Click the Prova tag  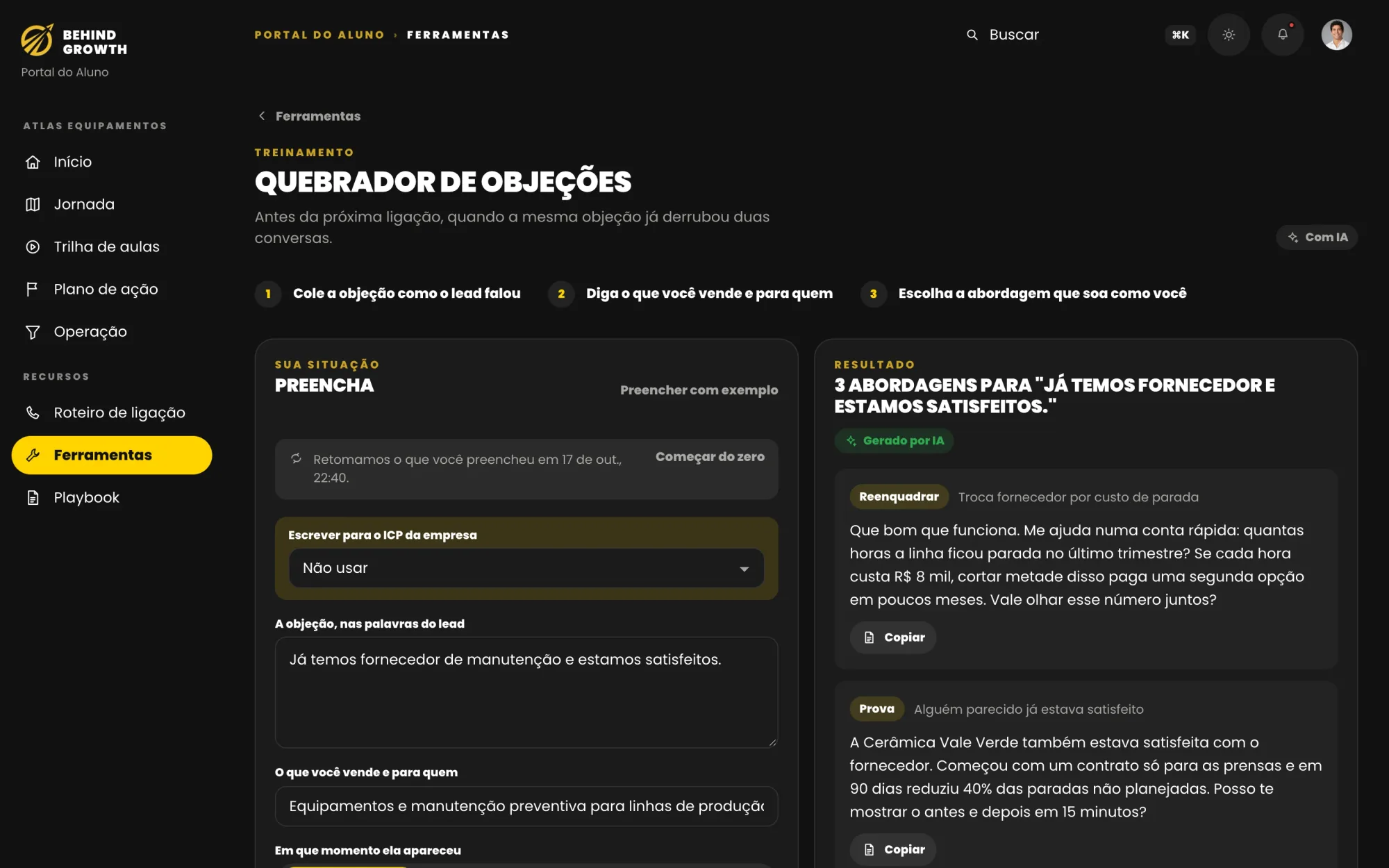[876, 709]
